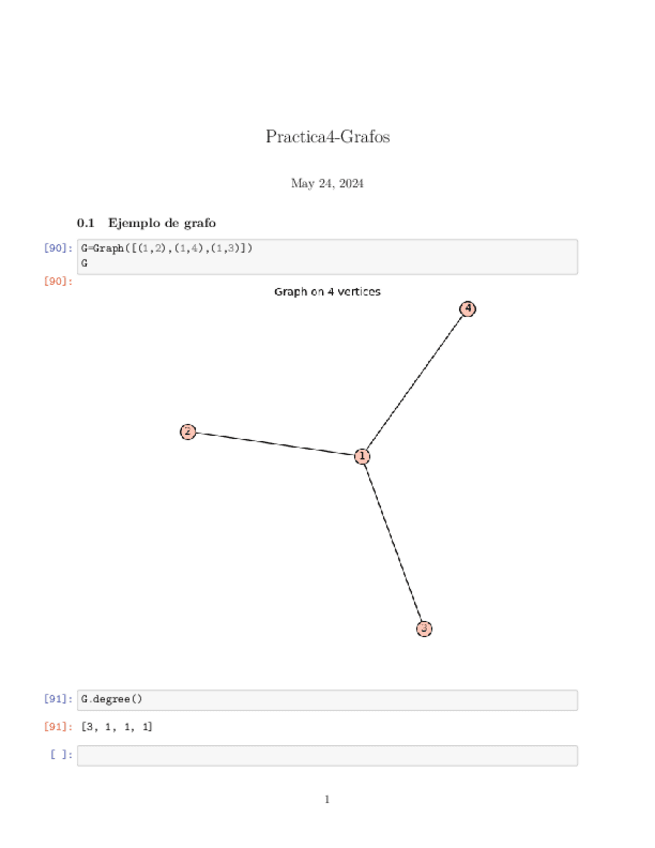Click the edge between vertices 1 and 3

point(393,542)
